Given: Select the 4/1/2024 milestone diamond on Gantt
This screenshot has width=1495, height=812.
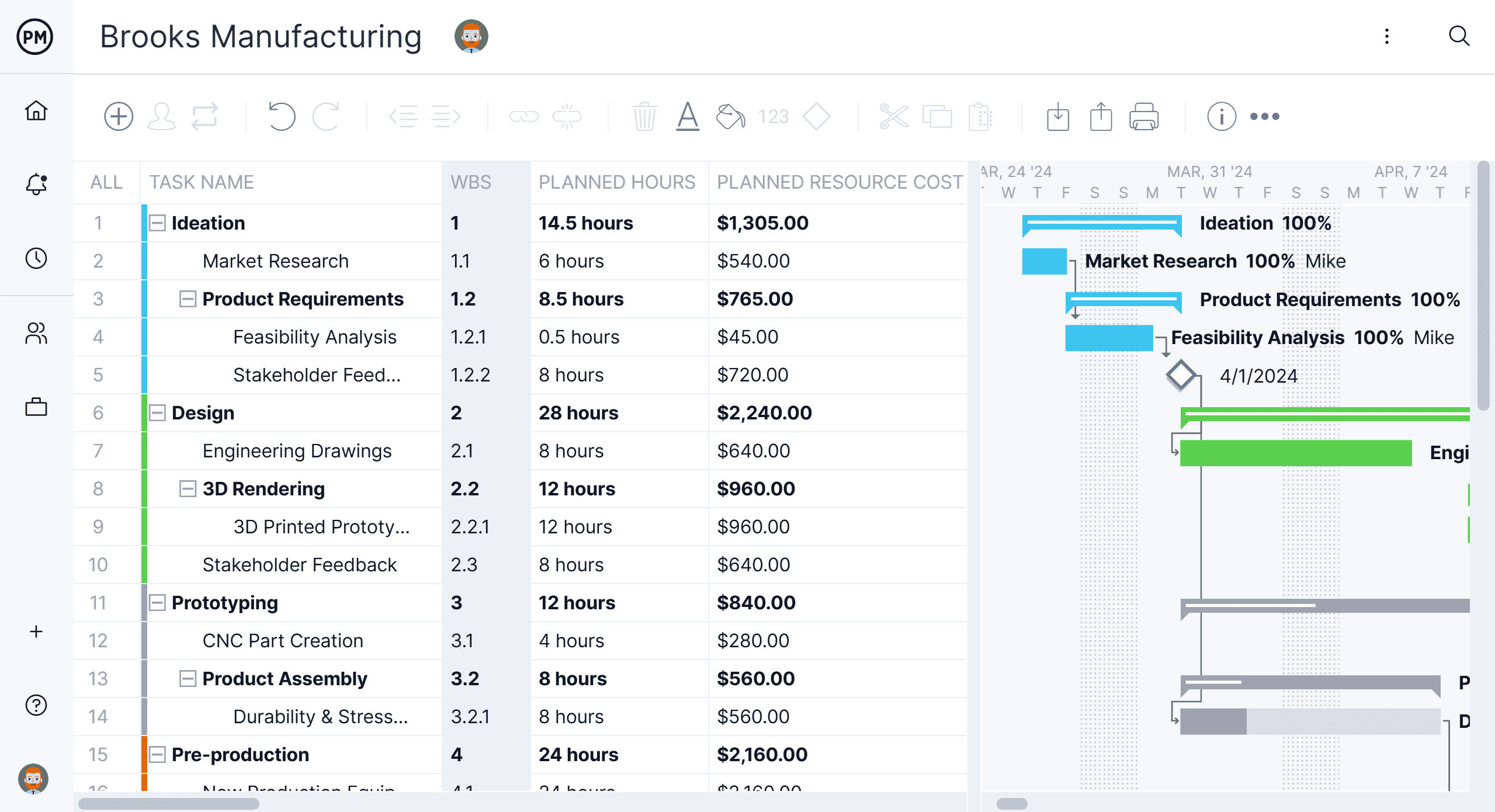Looking at the screenshot, I should point(1181,375).
